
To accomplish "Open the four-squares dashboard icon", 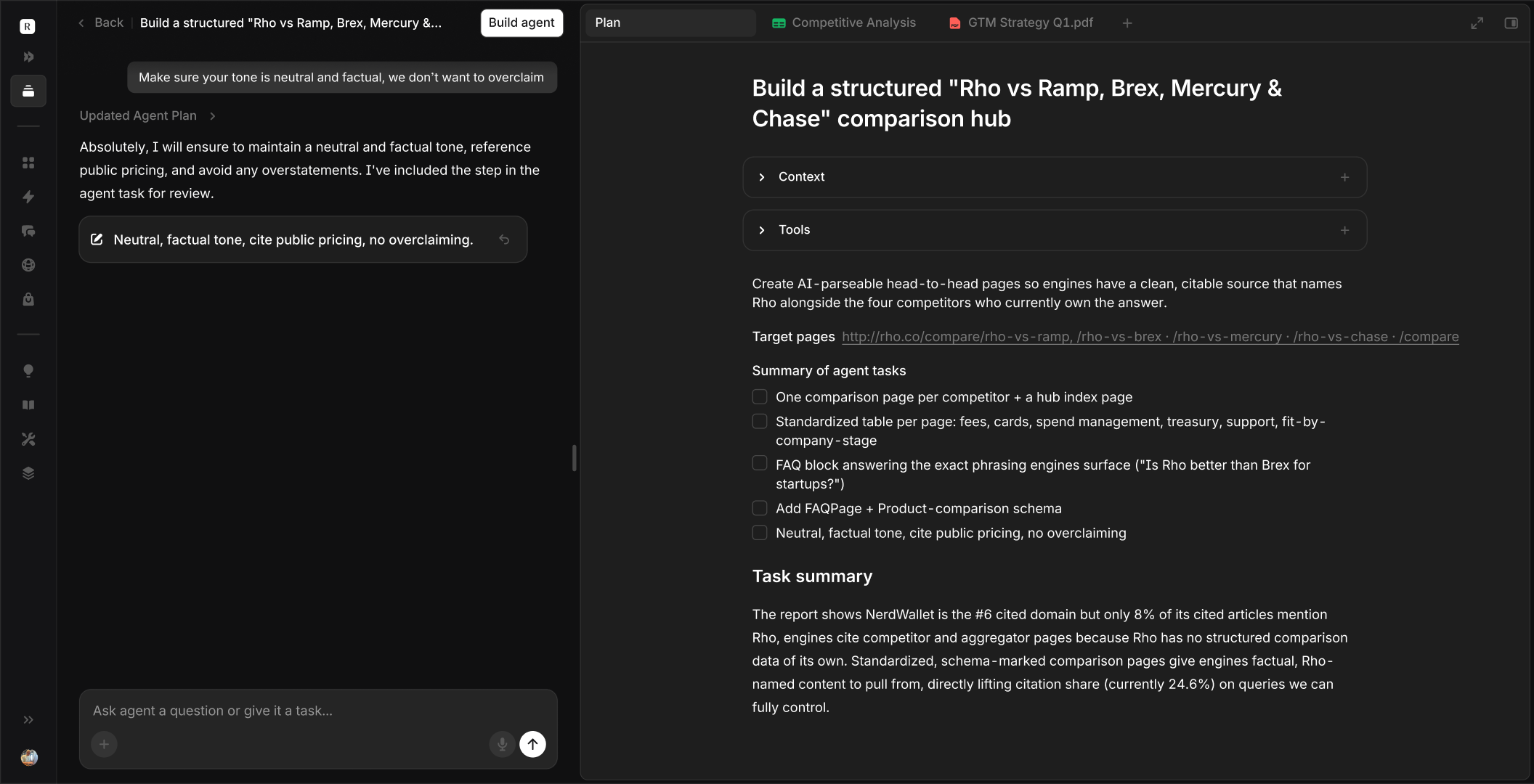I will [28, 163].
